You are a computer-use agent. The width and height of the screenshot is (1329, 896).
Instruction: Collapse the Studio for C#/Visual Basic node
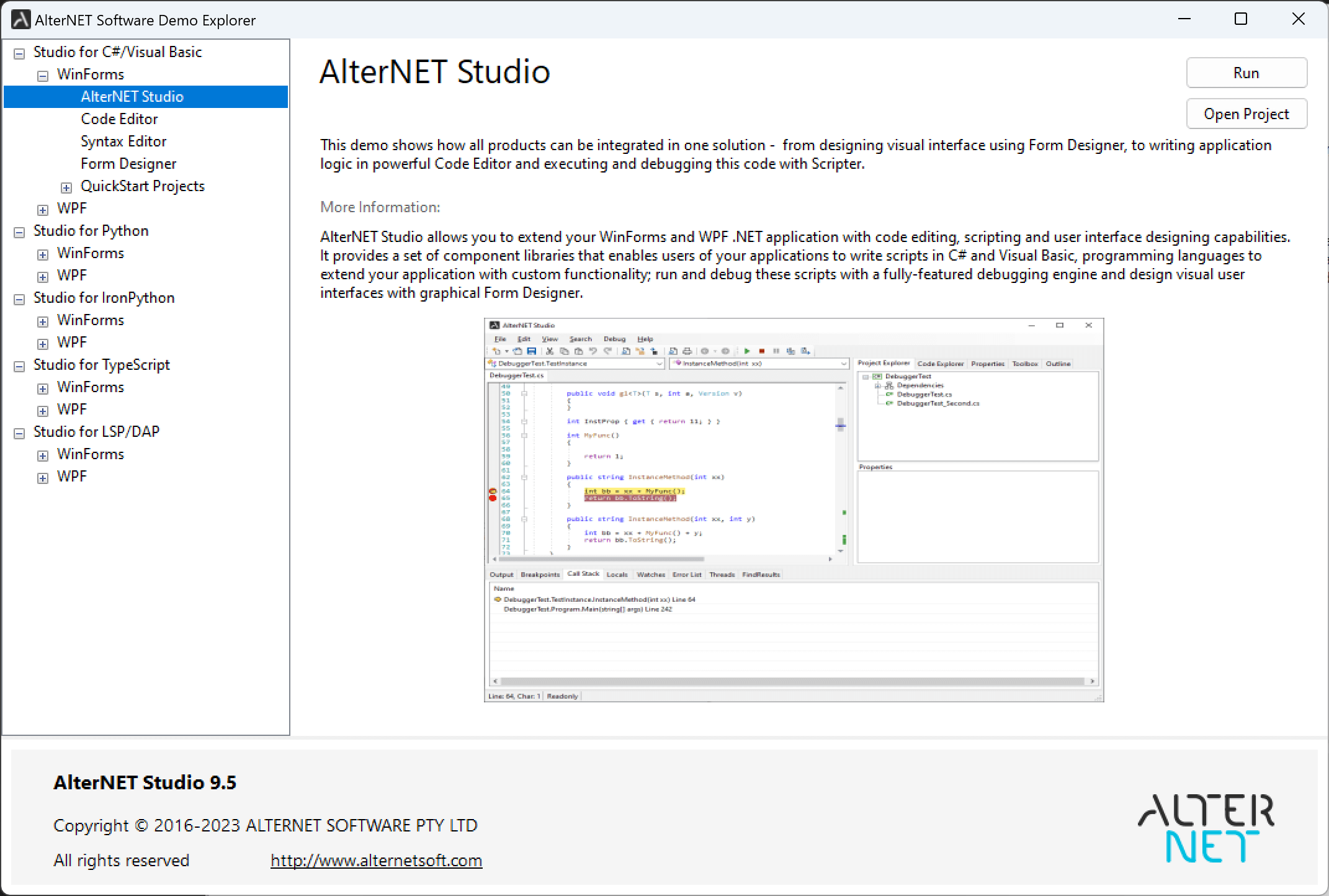click(19, 53)
